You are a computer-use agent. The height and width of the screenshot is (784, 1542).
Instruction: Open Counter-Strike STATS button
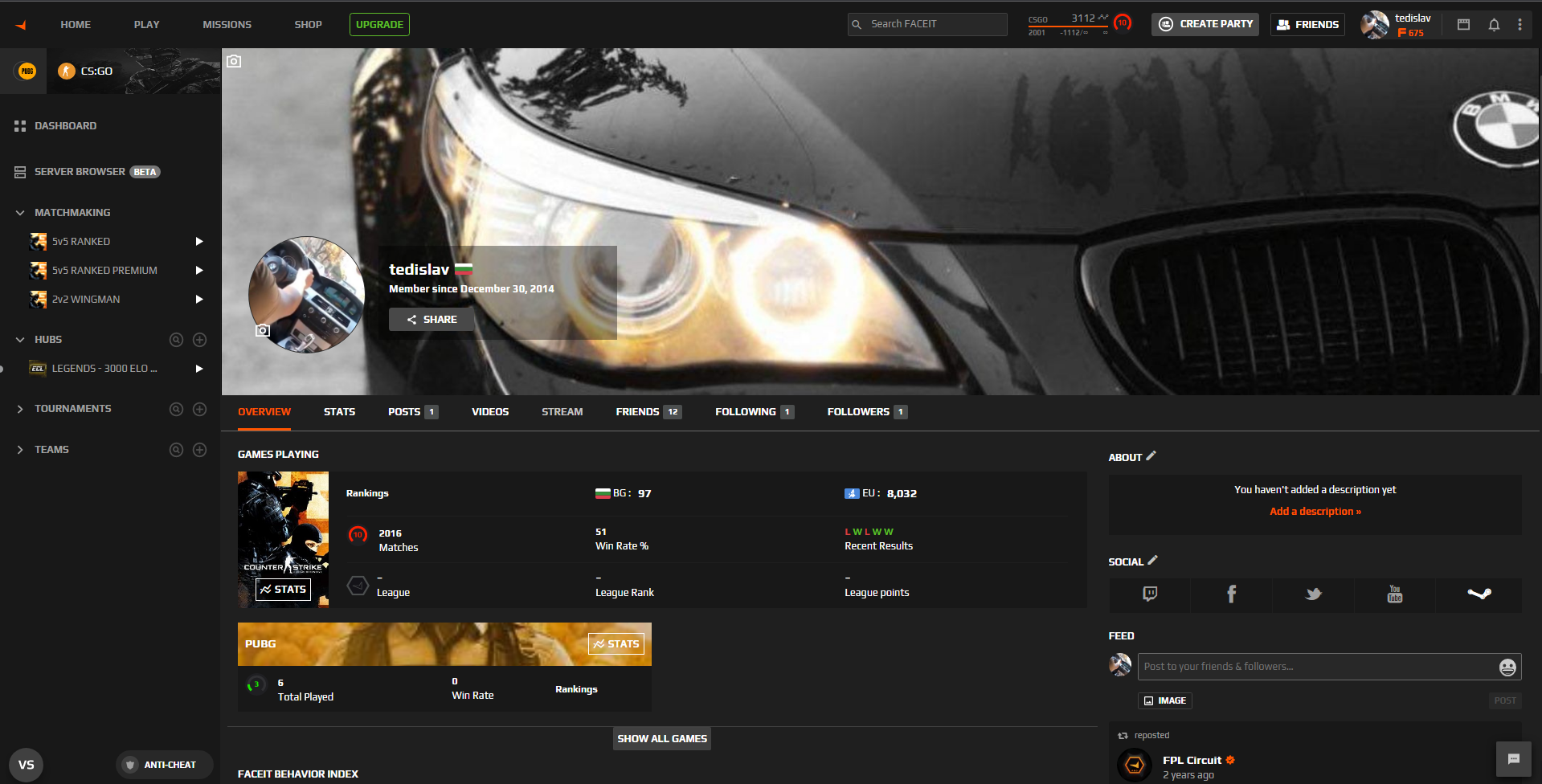(283, 590)
